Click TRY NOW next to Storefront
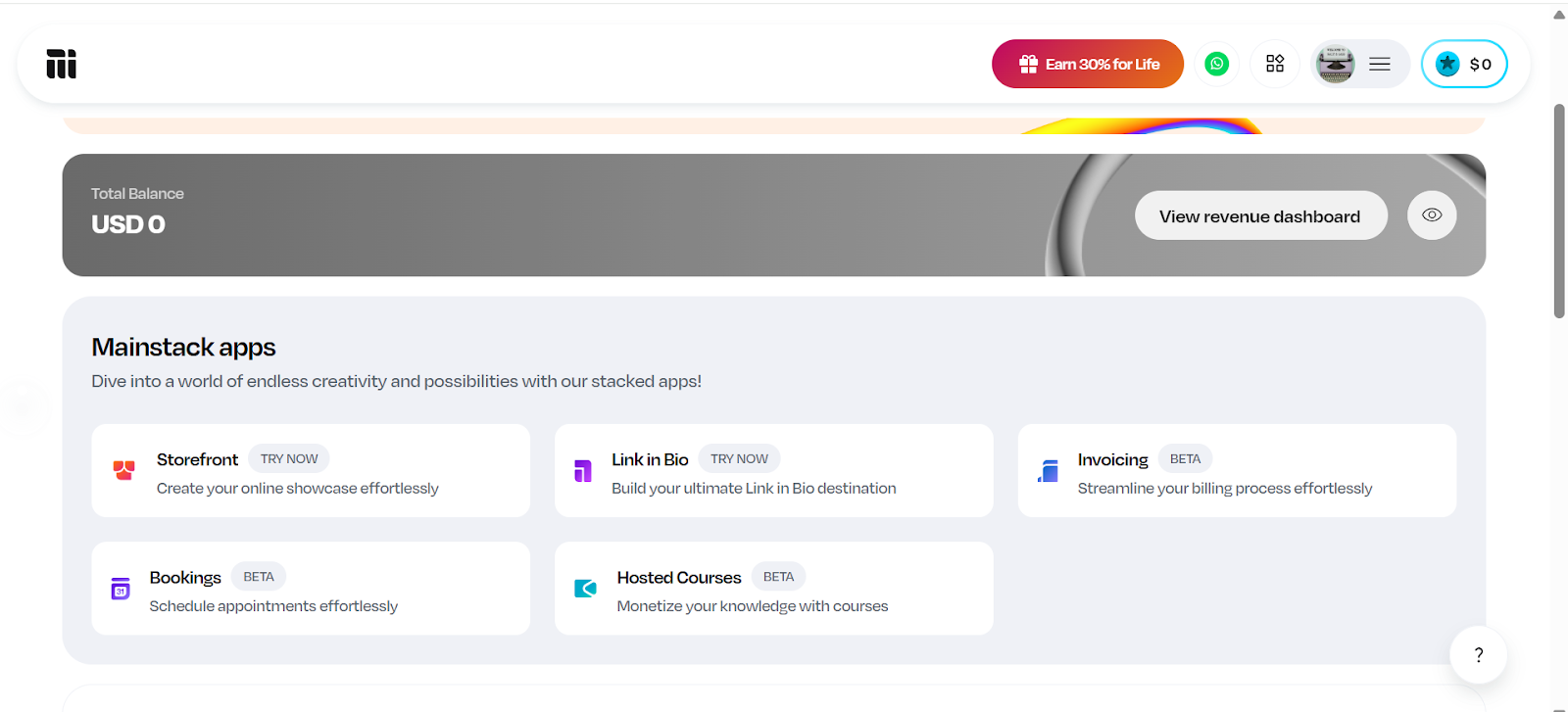Screen dimensions: 1568x712 point(288,457)
